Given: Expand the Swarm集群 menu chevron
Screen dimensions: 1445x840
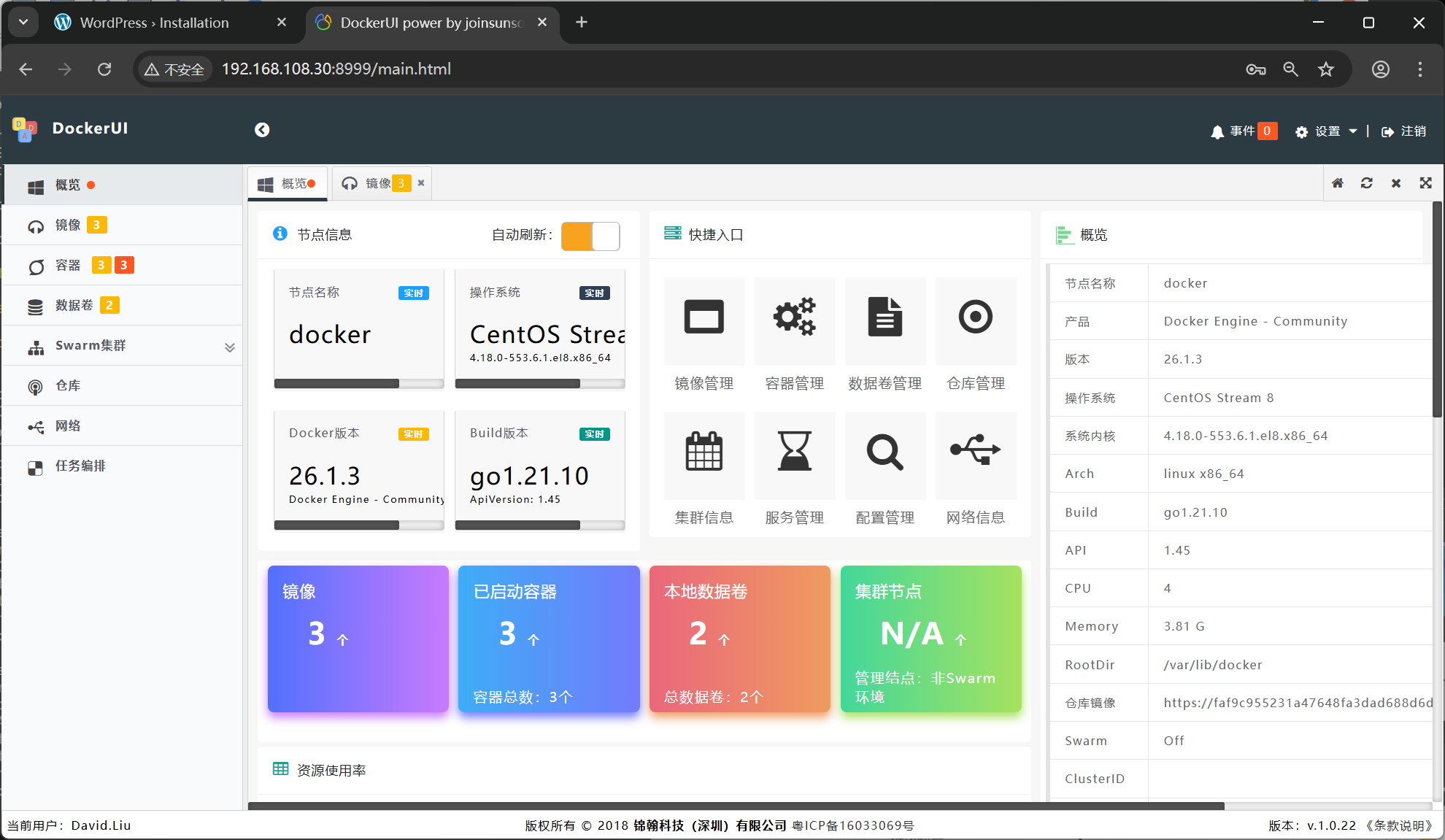Looking at the screenshot, I should pyautogui.click(x=230, y=347).
